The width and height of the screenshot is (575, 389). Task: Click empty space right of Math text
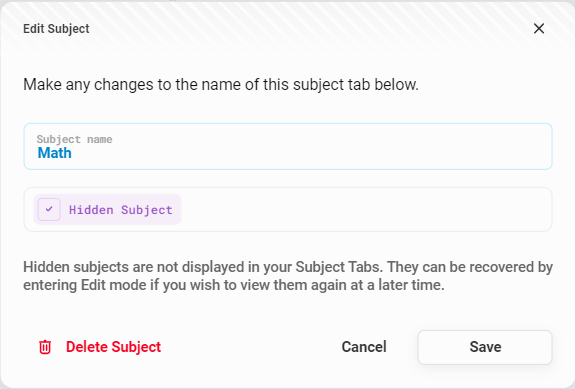[312, 153]
